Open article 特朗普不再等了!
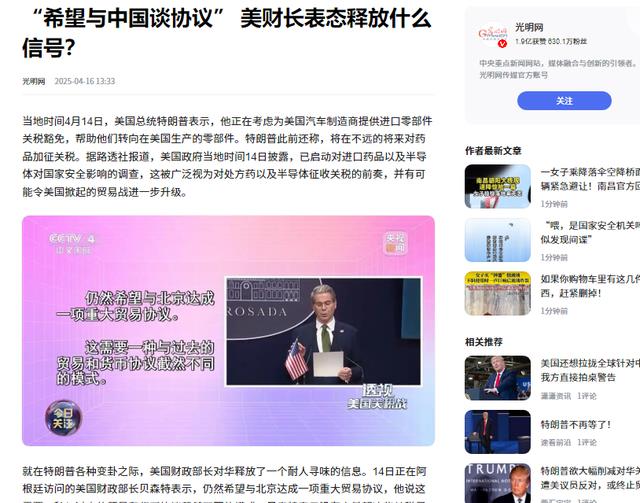This screenshot has height=503, width=640. tap(576, 425)
